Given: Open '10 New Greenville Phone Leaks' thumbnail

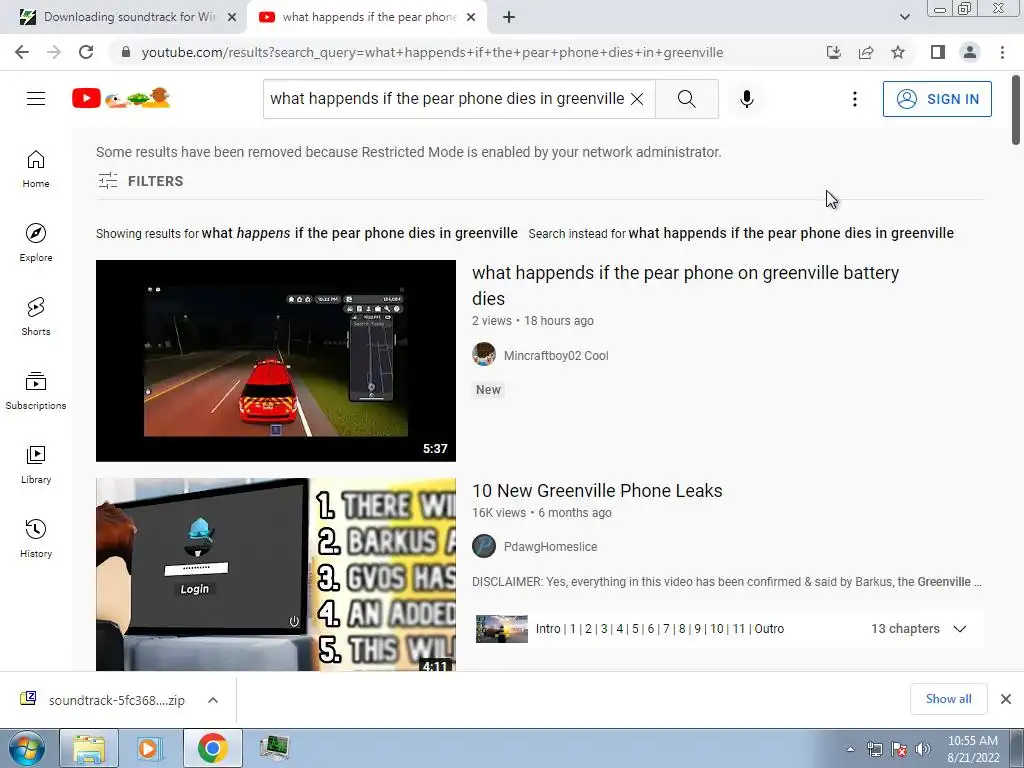Looking at the screenshot, I should click(x=276, y=574).
